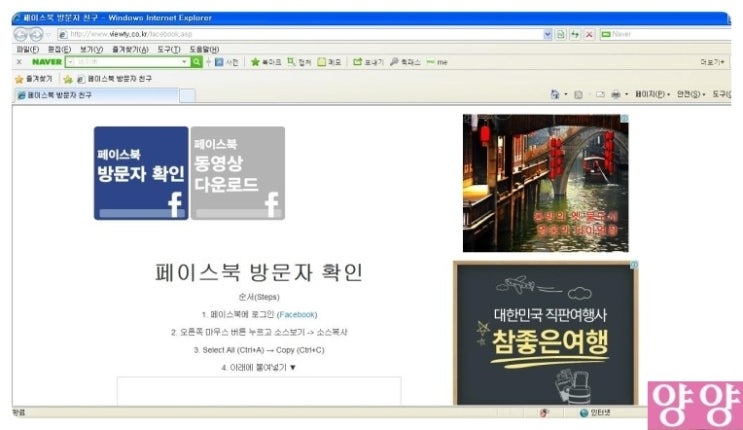Open the 도구(T) menu
Viewport: 743px width, 430px height.
click(x=169, y=49)
